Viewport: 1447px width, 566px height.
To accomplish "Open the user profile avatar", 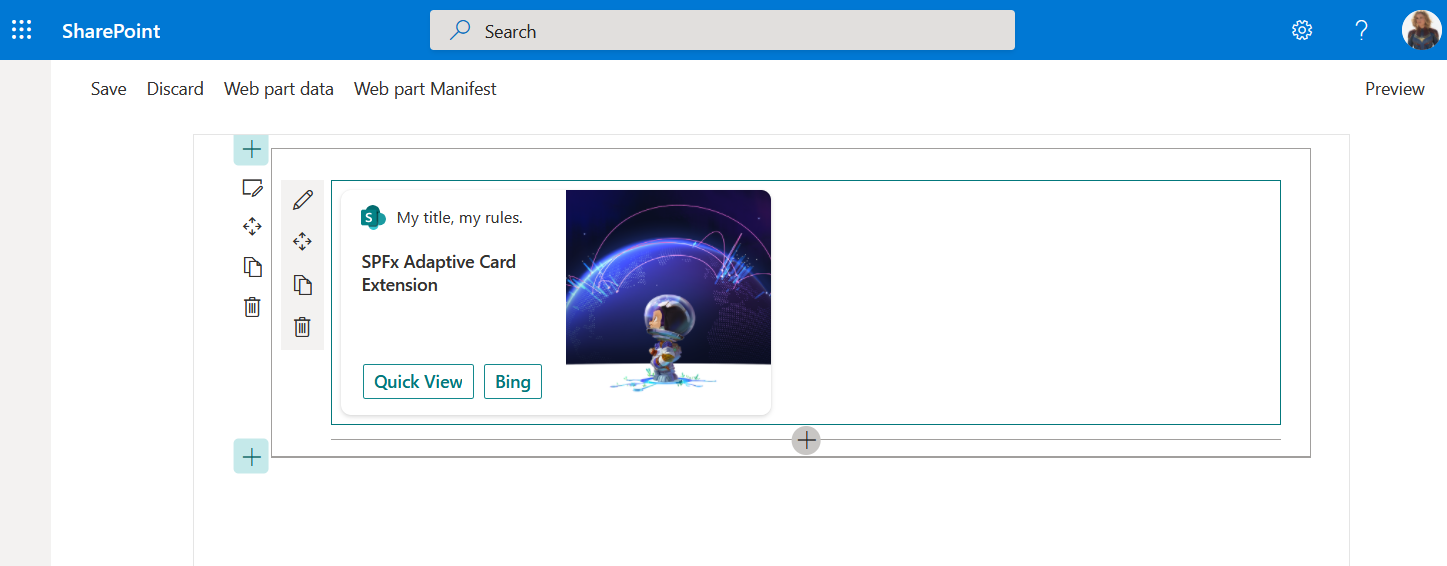I will [1421, 30].
